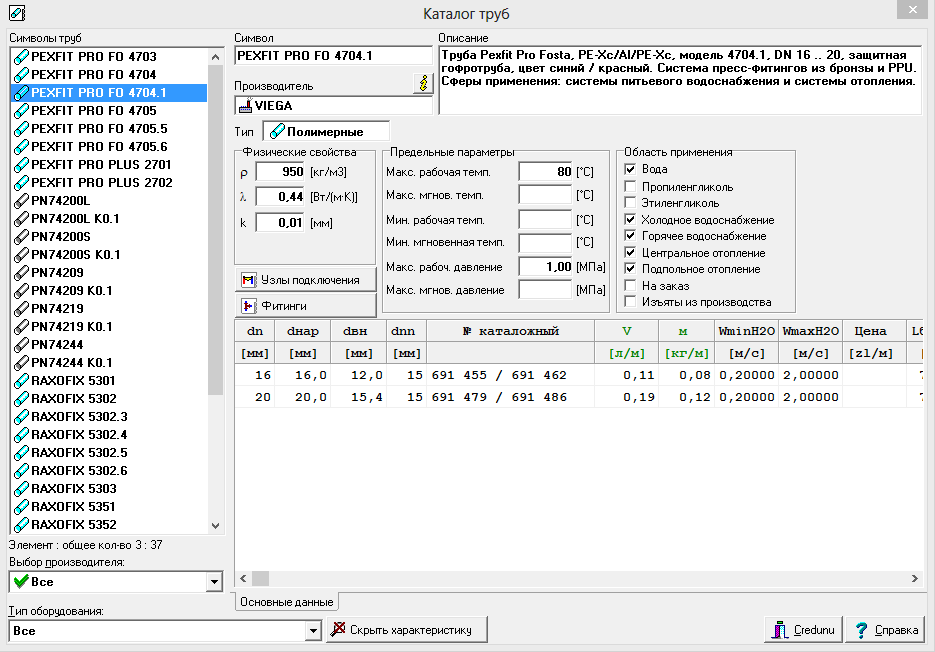Click the gray pipe icon beside PN74200S

click(x=21, y=236)
